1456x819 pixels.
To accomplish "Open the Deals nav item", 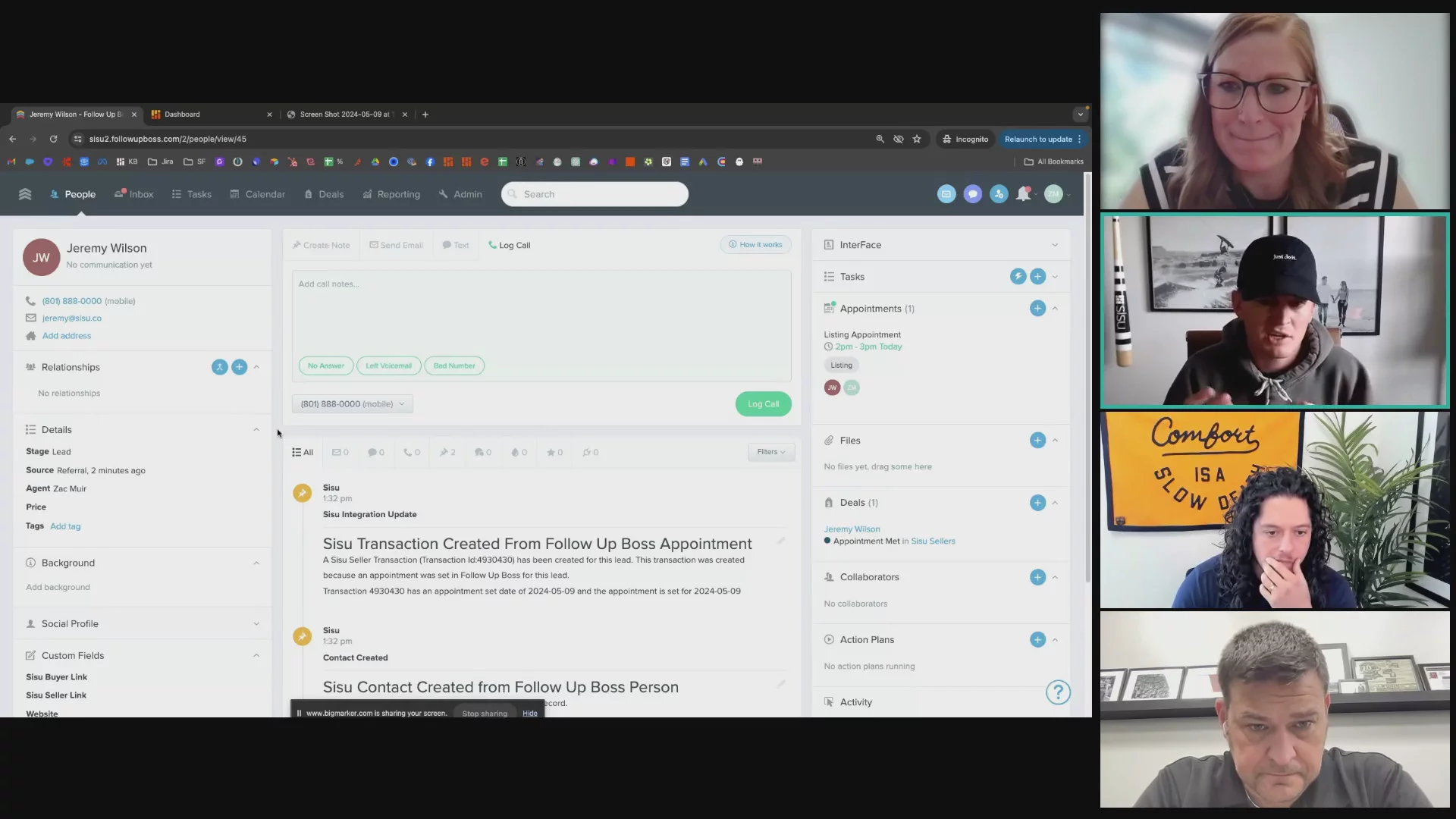I will coord(324,195).
